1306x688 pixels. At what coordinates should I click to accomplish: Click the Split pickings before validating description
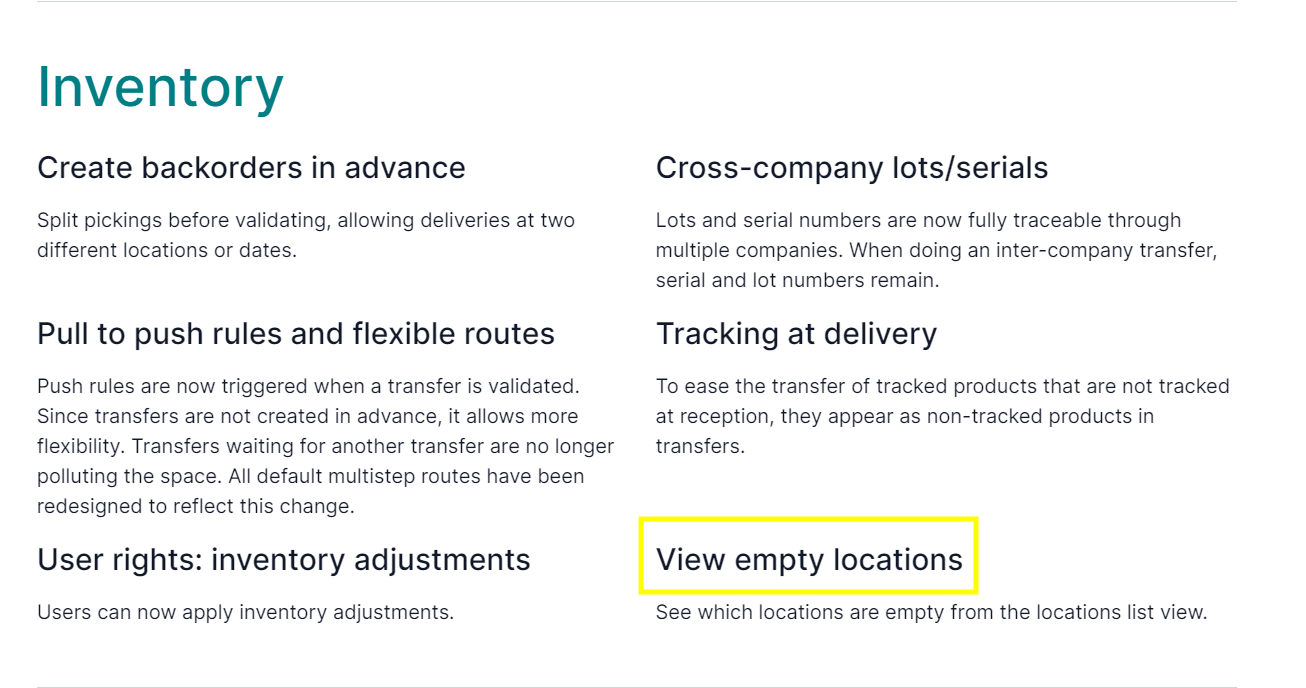[x=306, y=235]
